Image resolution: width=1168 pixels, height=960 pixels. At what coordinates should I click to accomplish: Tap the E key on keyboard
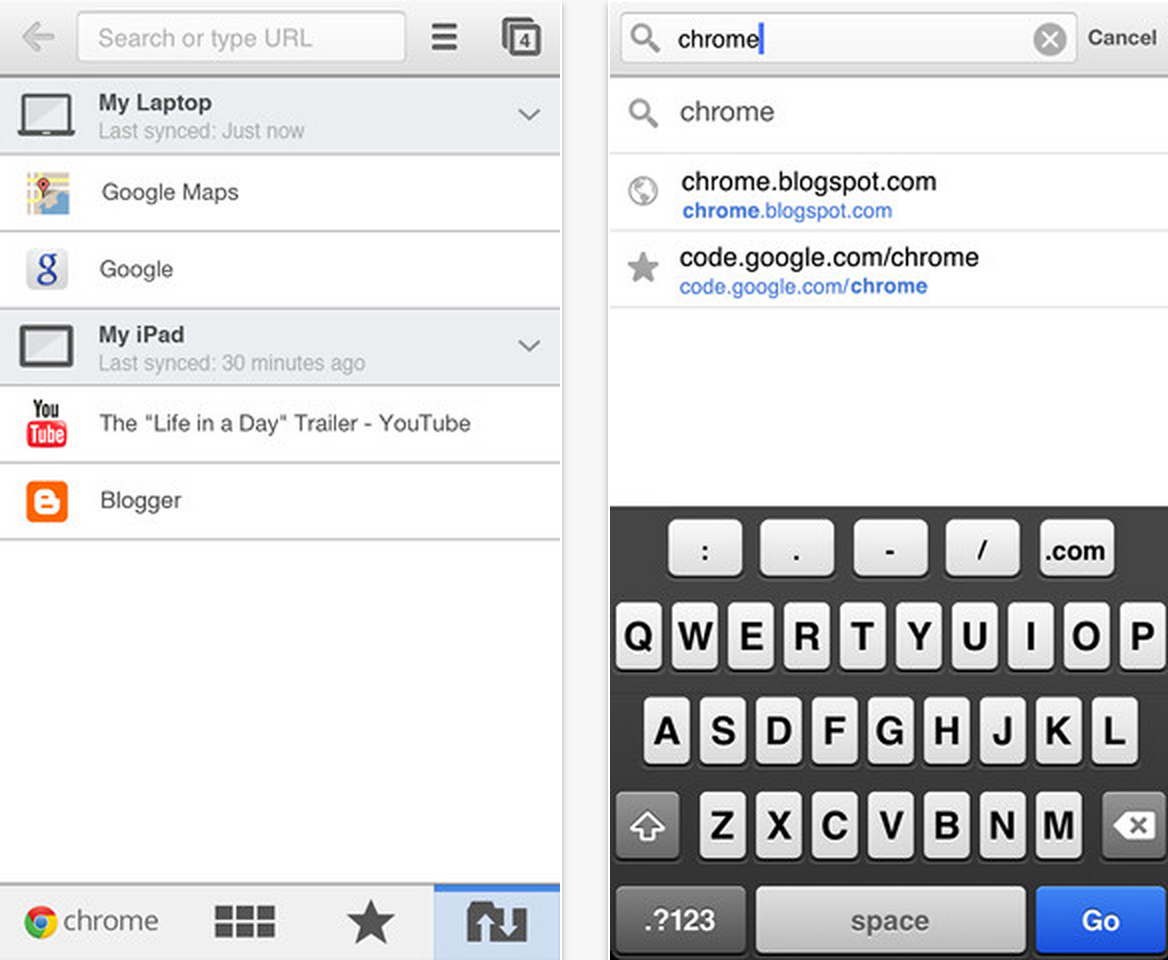coord(751,635)
